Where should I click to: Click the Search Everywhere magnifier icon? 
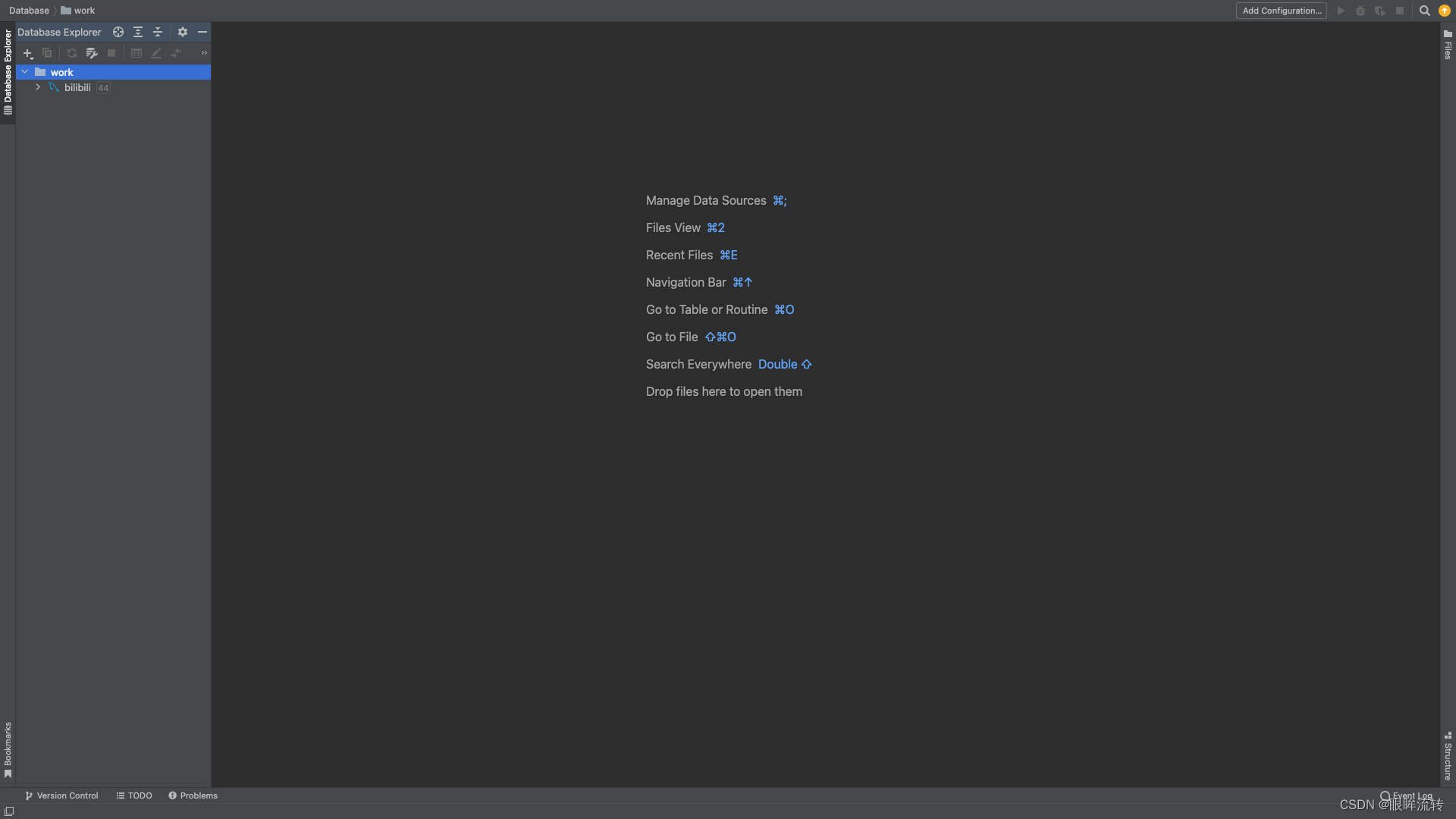point(1425,11)
